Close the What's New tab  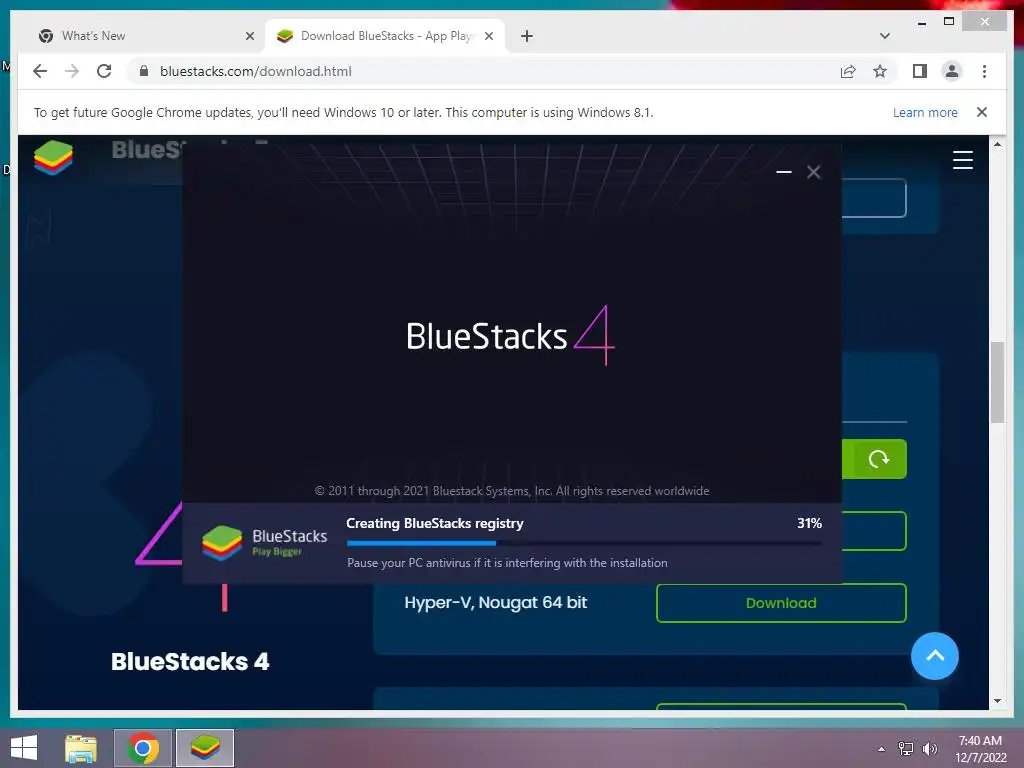tap(249, 36)
